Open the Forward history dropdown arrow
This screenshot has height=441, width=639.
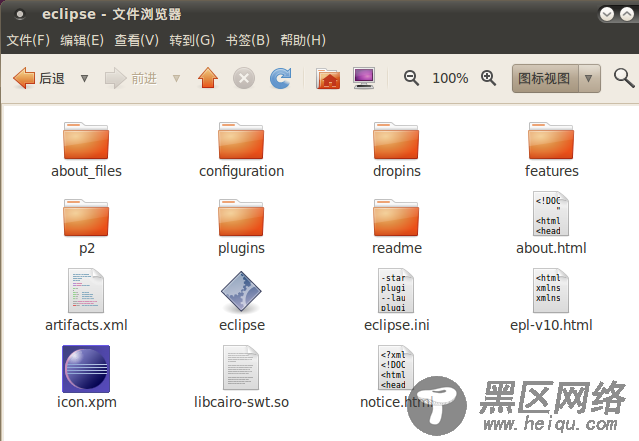pos(176,78)
